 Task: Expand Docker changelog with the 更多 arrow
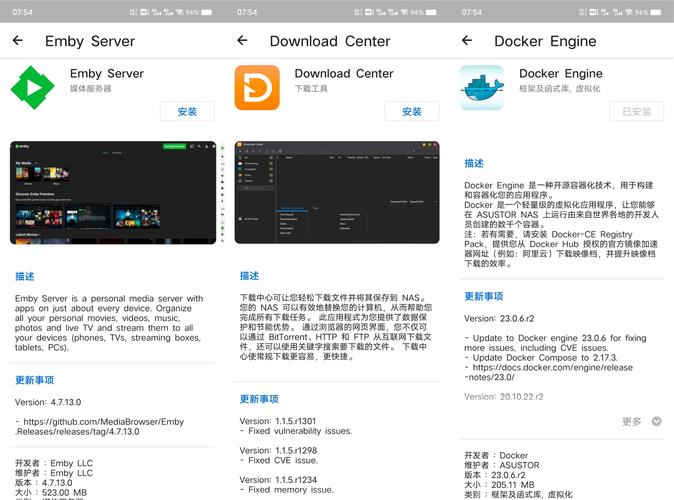pyautogui.click(x=656, y=421)
